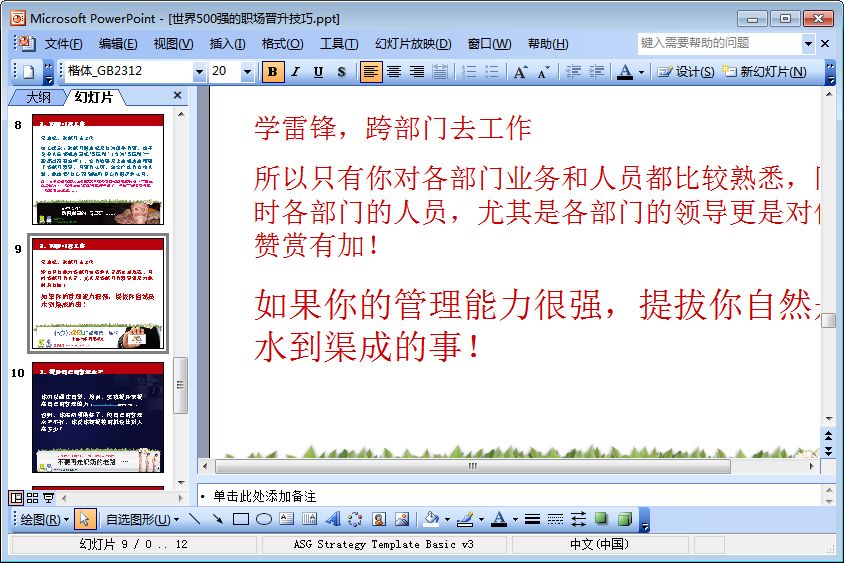Click the help question input box
The width and height of the screenshot is (844, 563).
point(720,43)
